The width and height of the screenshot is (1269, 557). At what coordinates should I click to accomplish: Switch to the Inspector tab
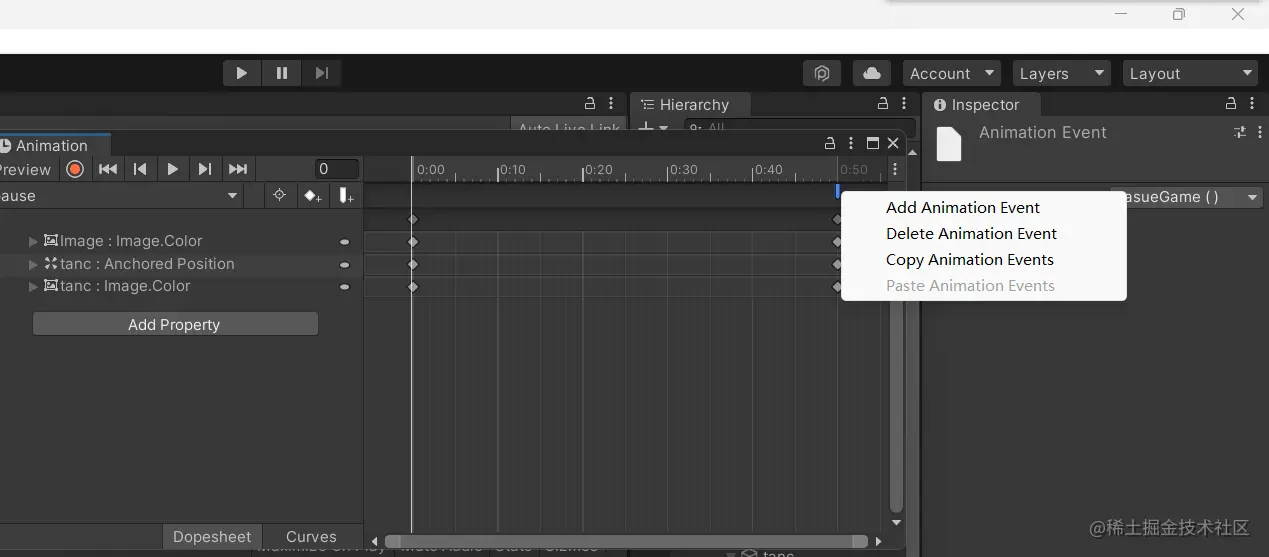982,105
